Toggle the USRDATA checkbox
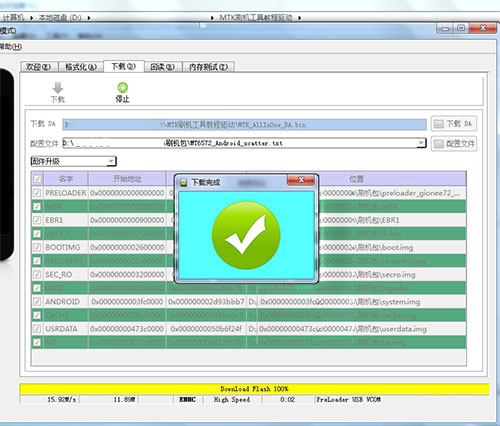Screen dimensions: 500x426 tap(37, 329)
